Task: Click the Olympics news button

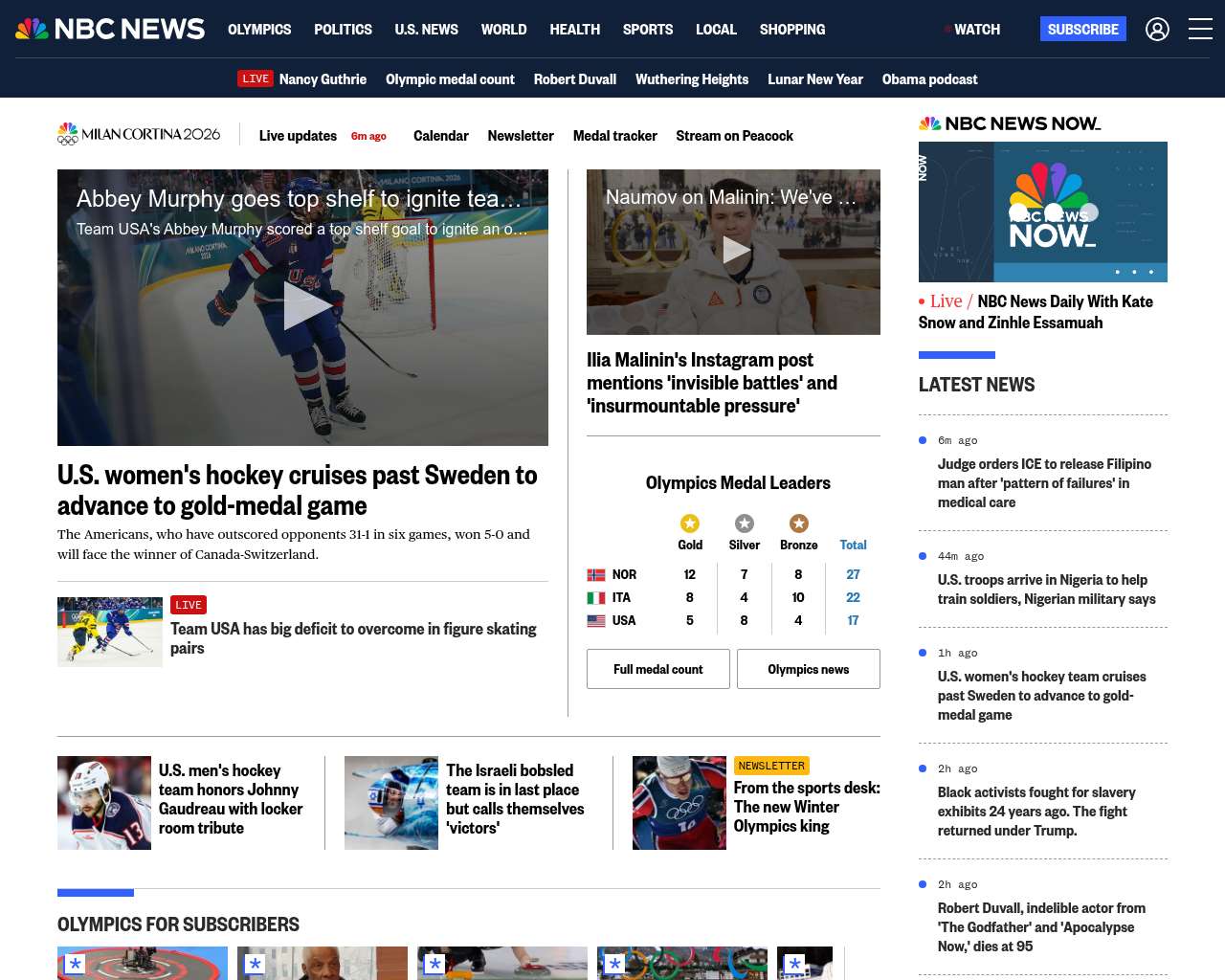Action: (x=809, y=669)
